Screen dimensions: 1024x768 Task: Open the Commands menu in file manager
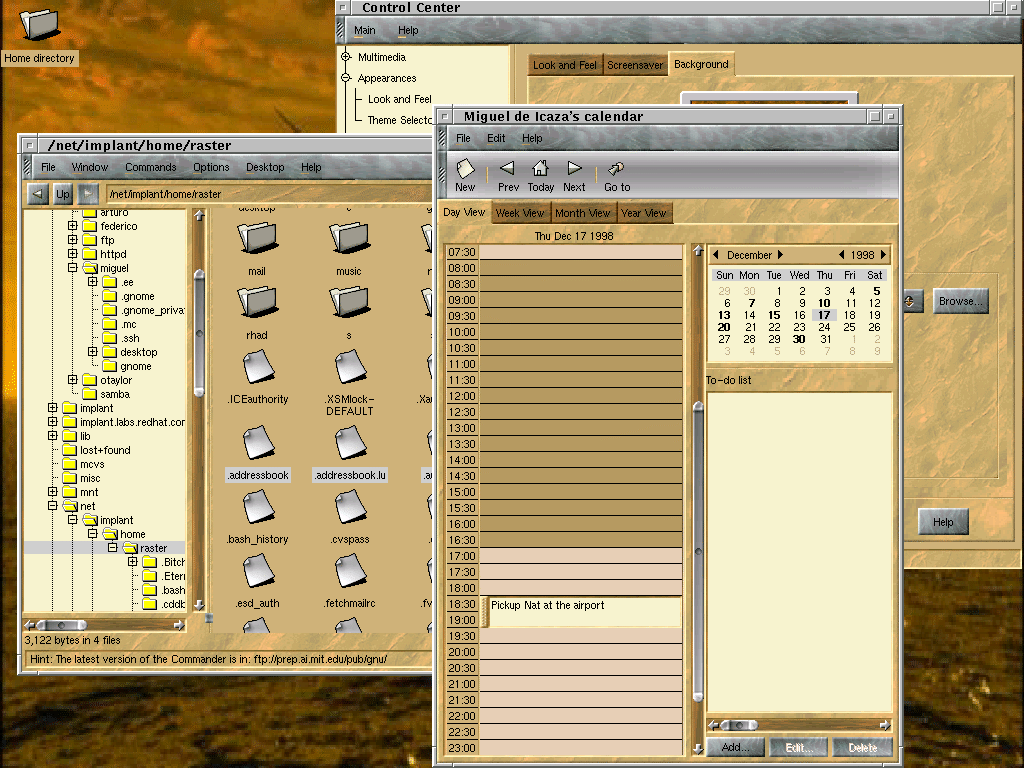tap(150, 167)
